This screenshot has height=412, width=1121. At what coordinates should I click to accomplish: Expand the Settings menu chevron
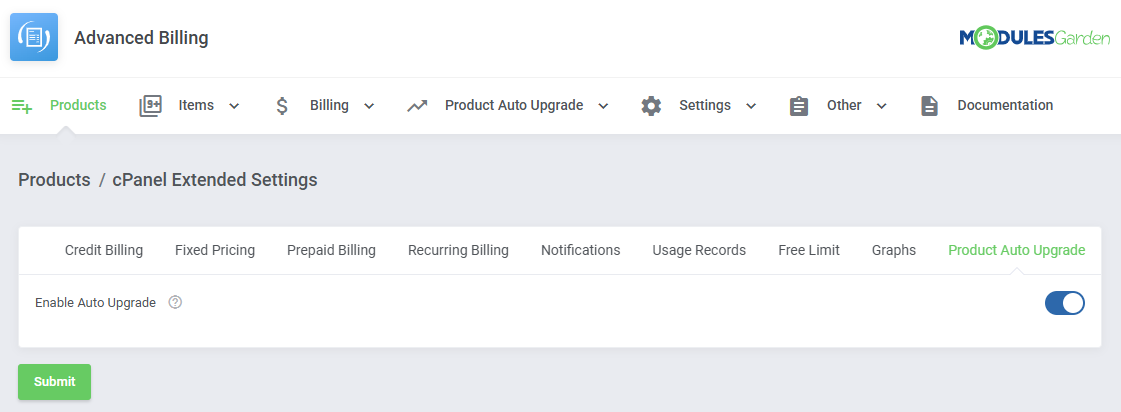click(x=751, y=106)
